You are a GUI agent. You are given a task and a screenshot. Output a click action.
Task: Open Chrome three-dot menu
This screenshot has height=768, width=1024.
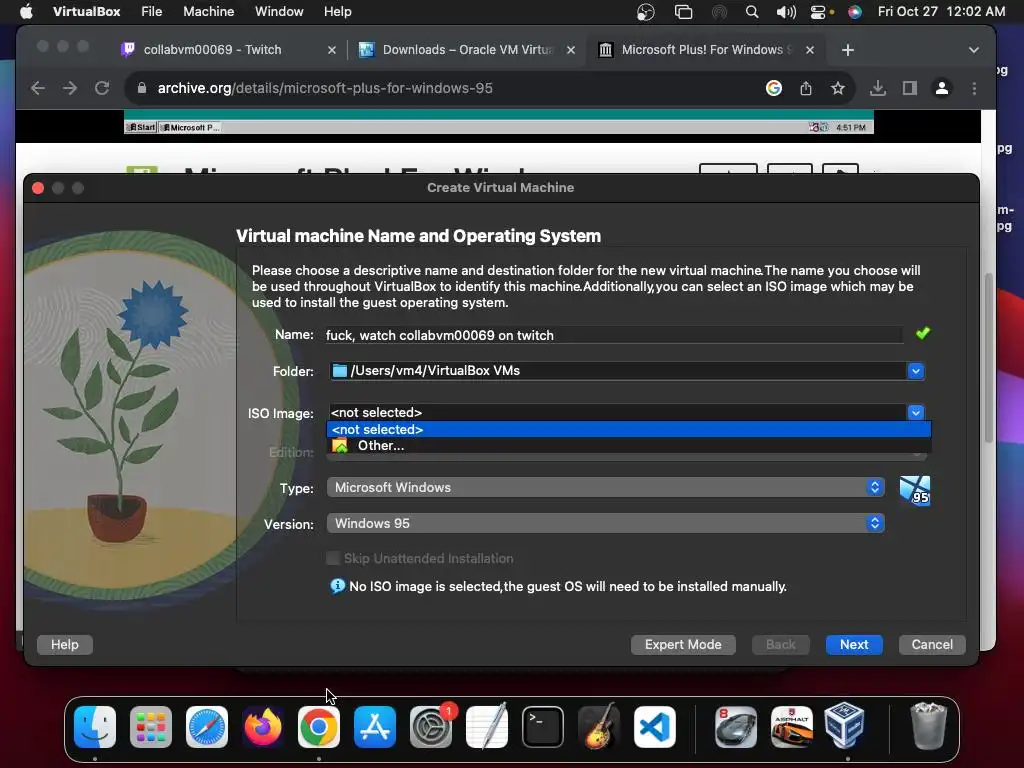974,88
